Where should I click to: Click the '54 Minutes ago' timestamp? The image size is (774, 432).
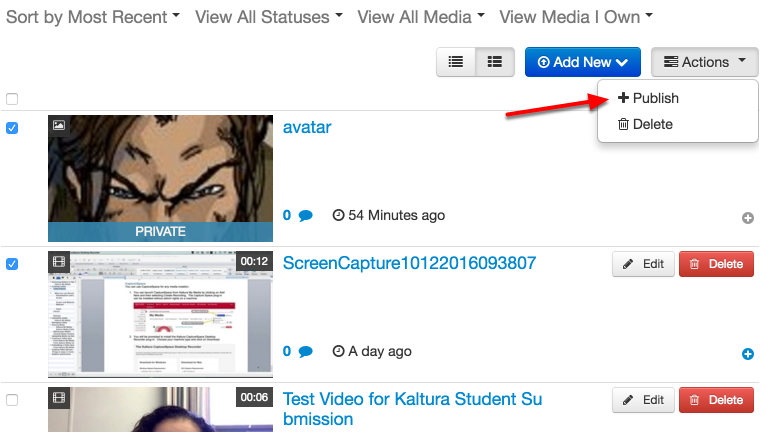point(388,216)
